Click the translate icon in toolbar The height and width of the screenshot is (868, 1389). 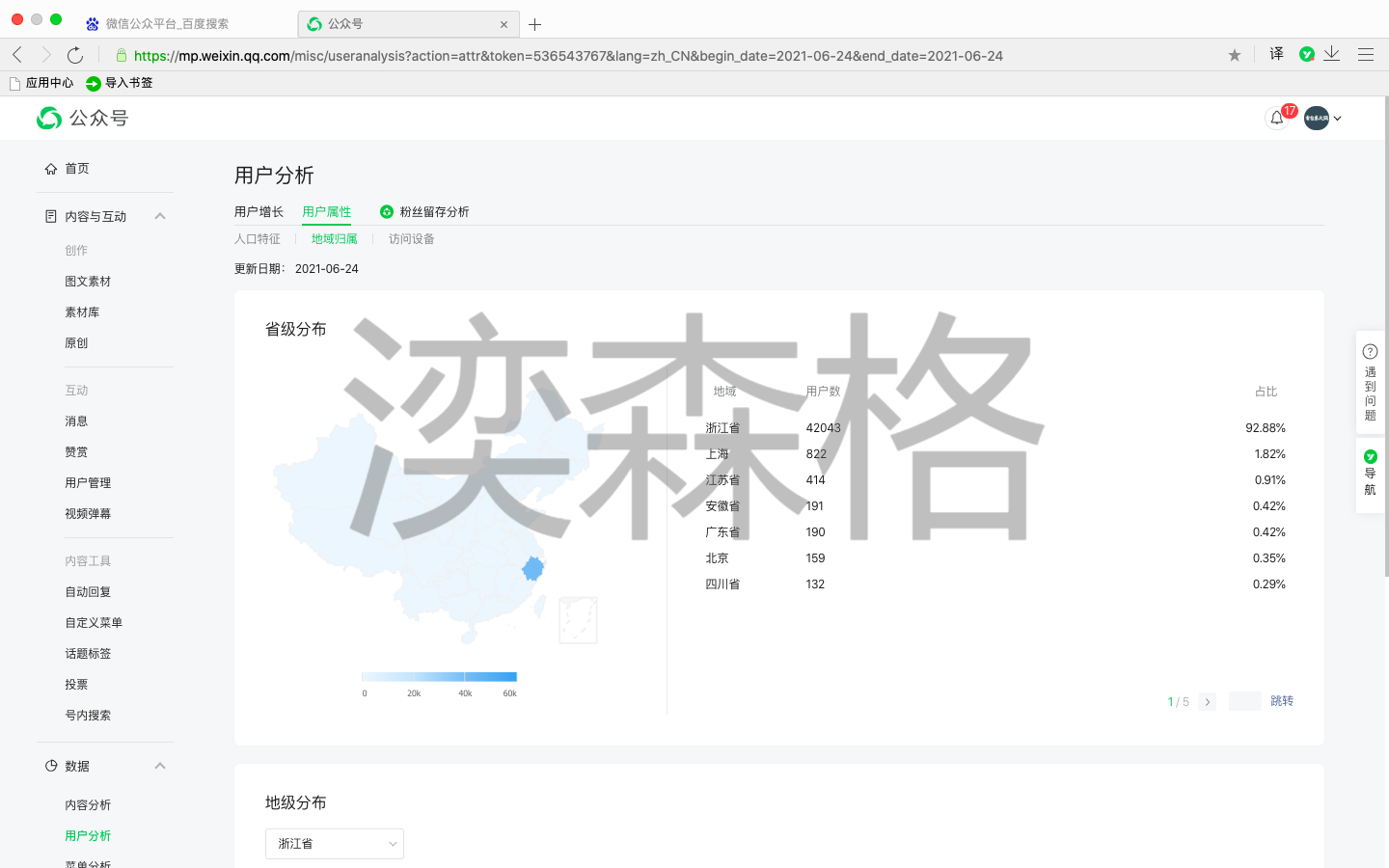pyautogui.click(x=1276, y=54)
